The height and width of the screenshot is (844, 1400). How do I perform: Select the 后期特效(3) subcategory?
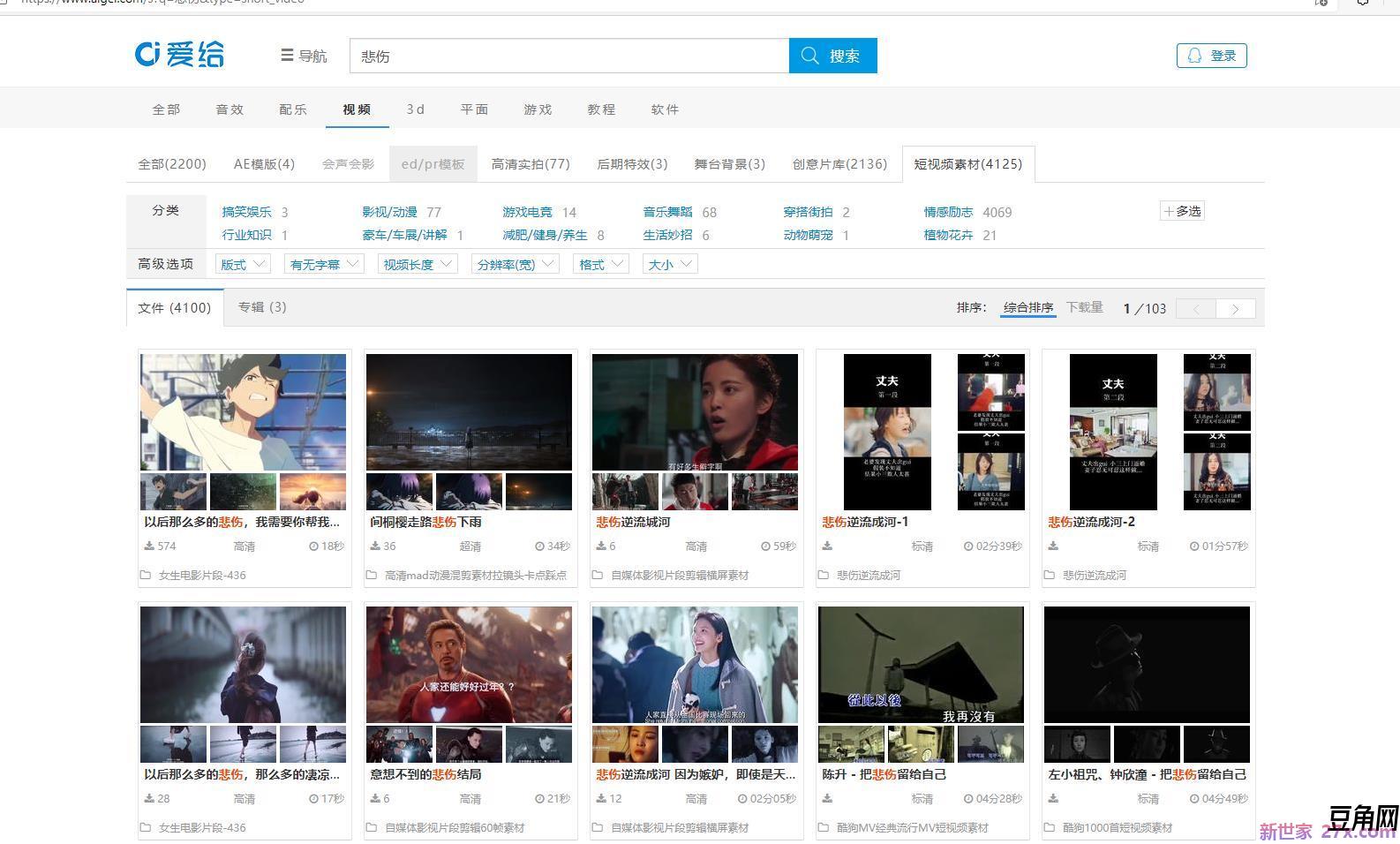click(632, 164)
